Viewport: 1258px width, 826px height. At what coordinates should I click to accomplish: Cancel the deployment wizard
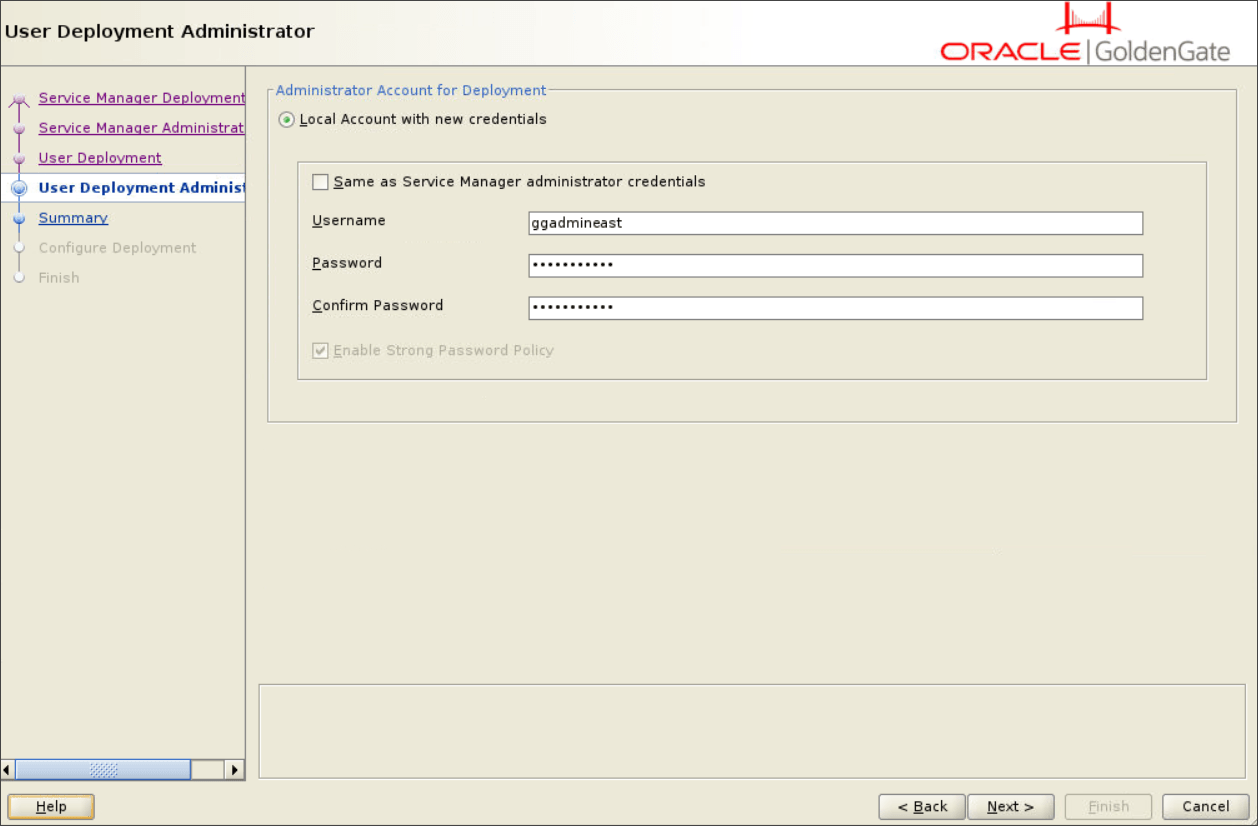pyautogui.click(x=1204, y=806)
